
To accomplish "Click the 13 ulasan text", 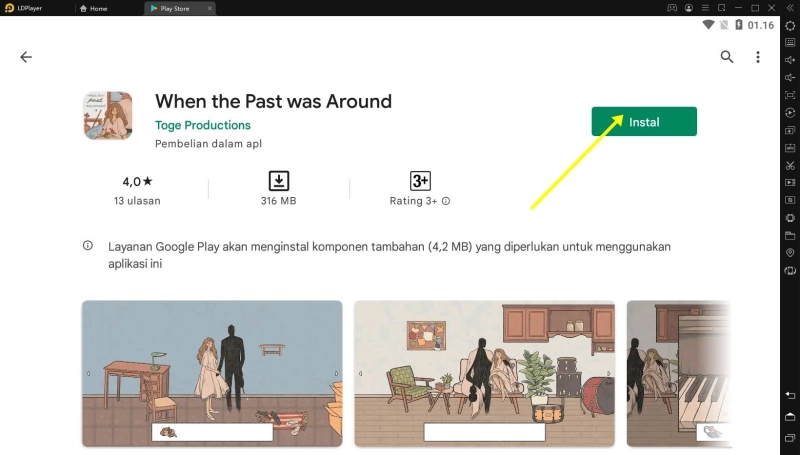I will 137,201.
